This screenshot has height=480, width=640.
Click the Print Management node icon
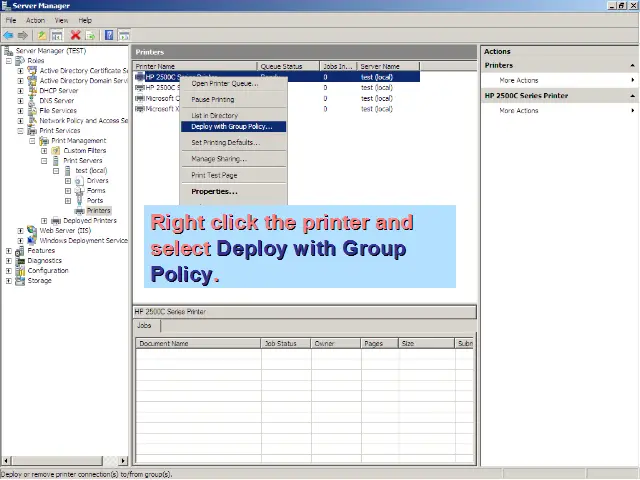44,141
